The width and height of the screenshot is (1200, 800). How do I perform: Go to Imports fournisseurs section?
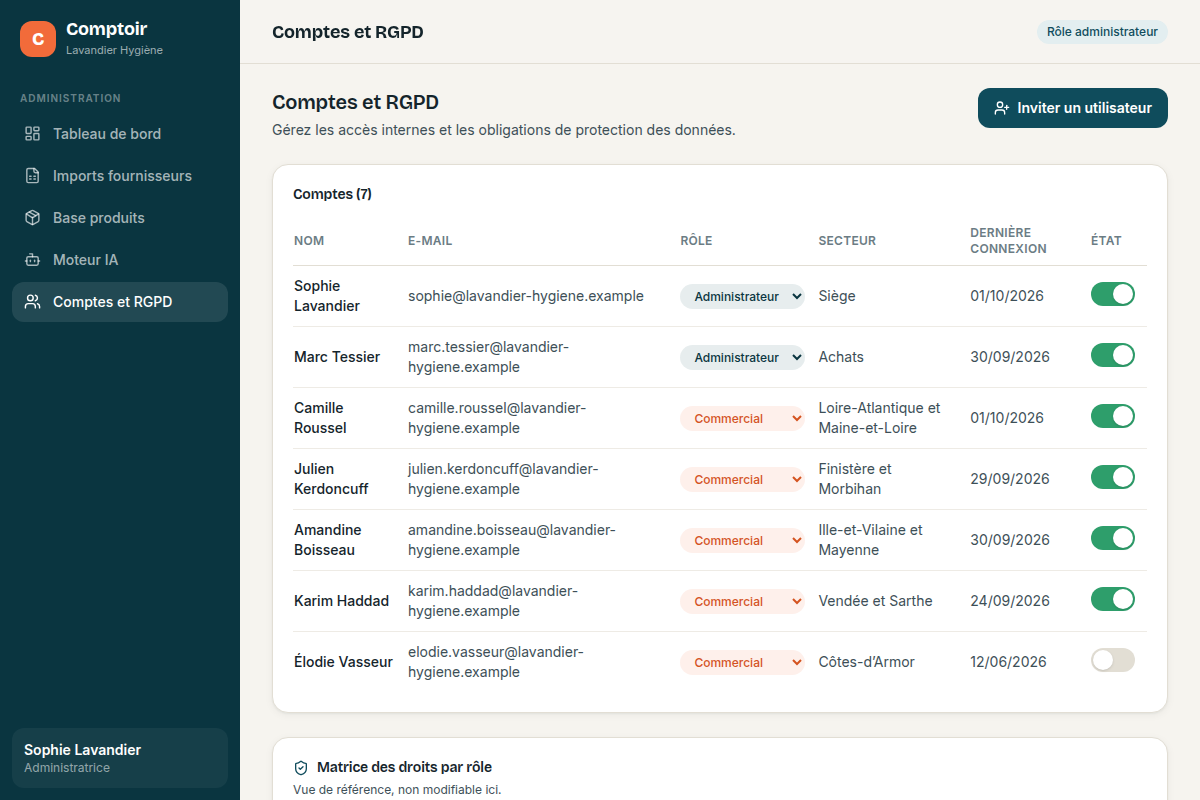(120, 176)
